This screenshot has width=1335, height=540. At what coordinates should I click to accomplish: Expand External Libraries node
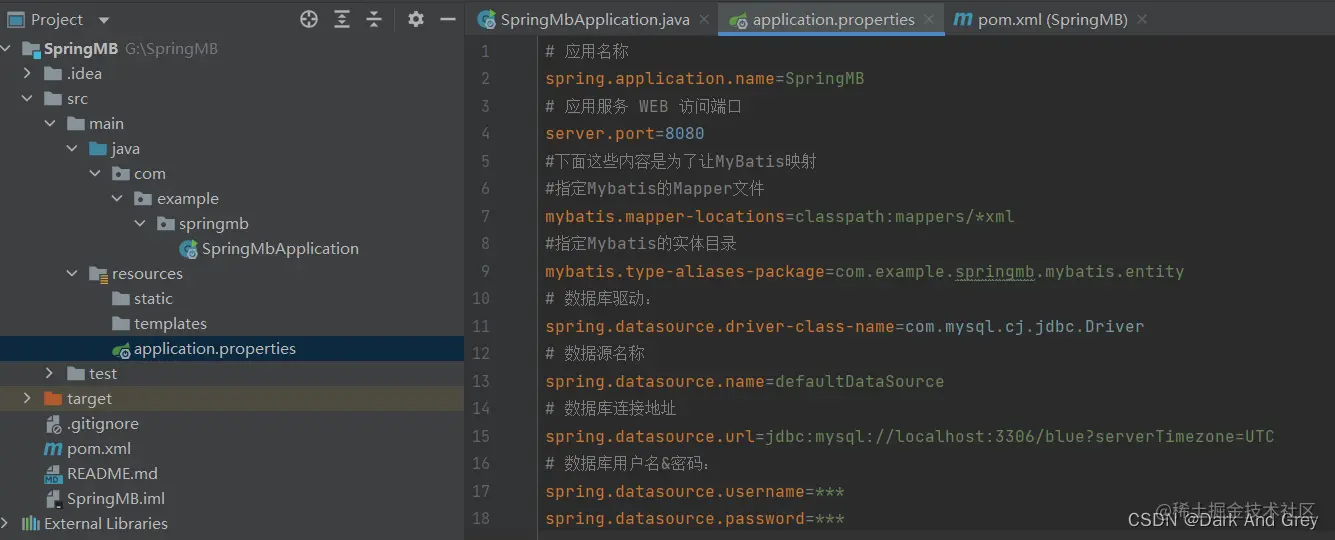click(7, 524)
